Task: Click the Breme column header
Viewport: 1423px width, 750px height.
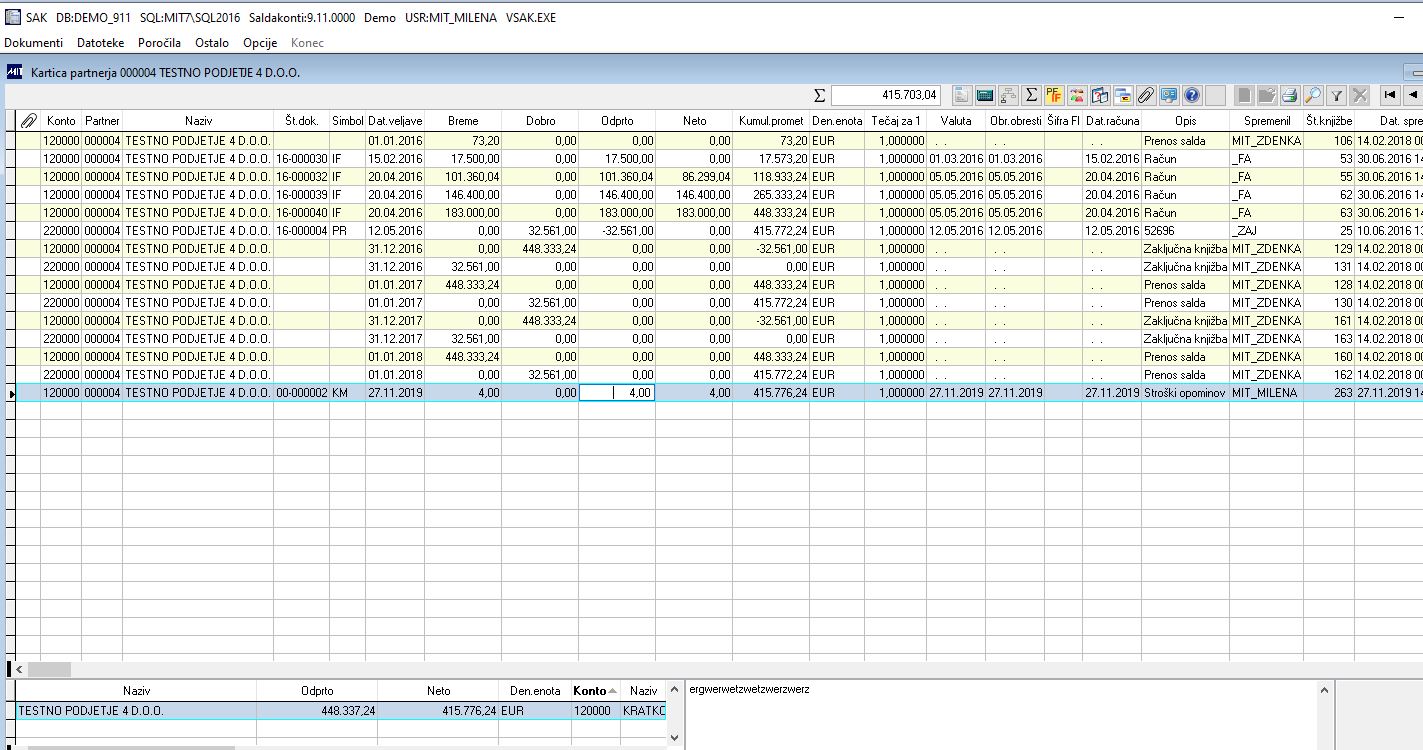Action: 463,120
